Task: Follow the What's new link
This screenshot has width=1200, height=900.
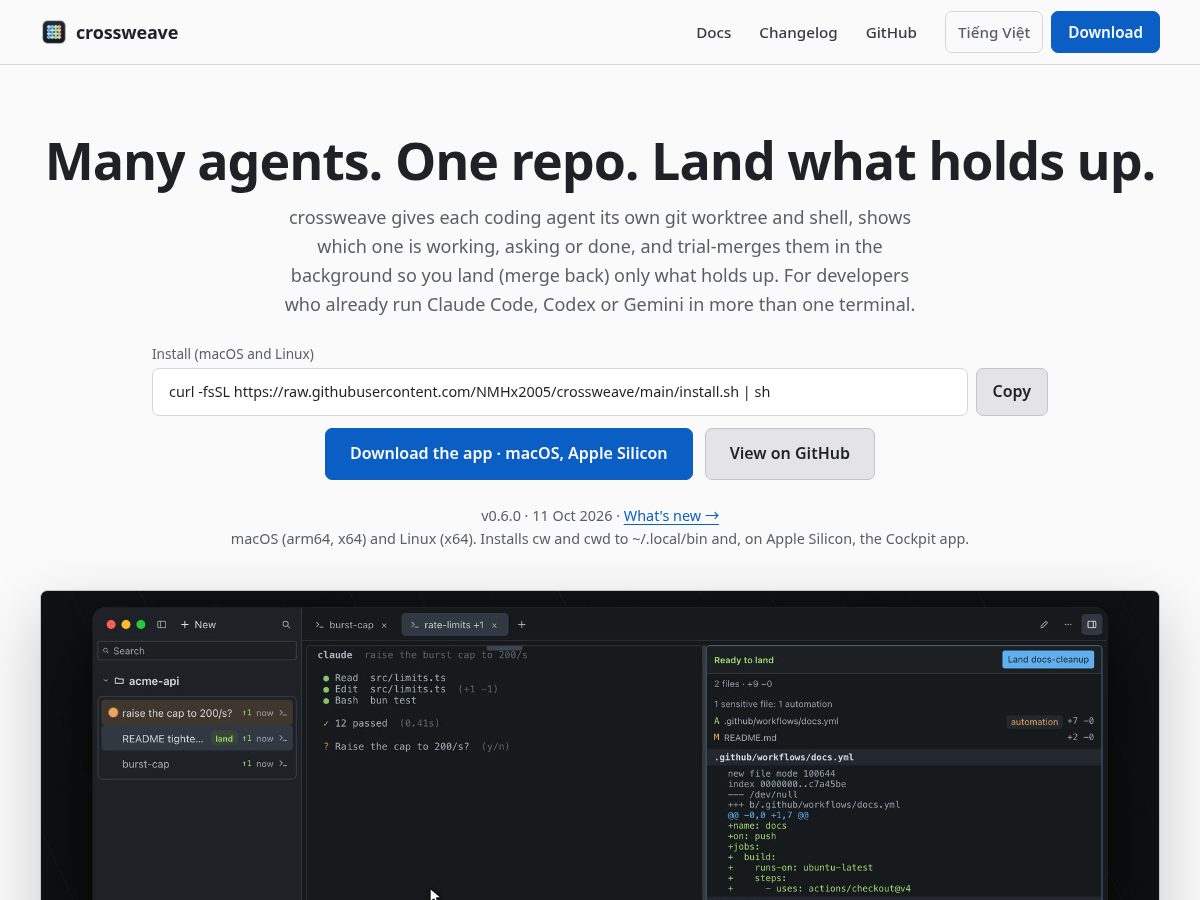Action: (671, 516)
